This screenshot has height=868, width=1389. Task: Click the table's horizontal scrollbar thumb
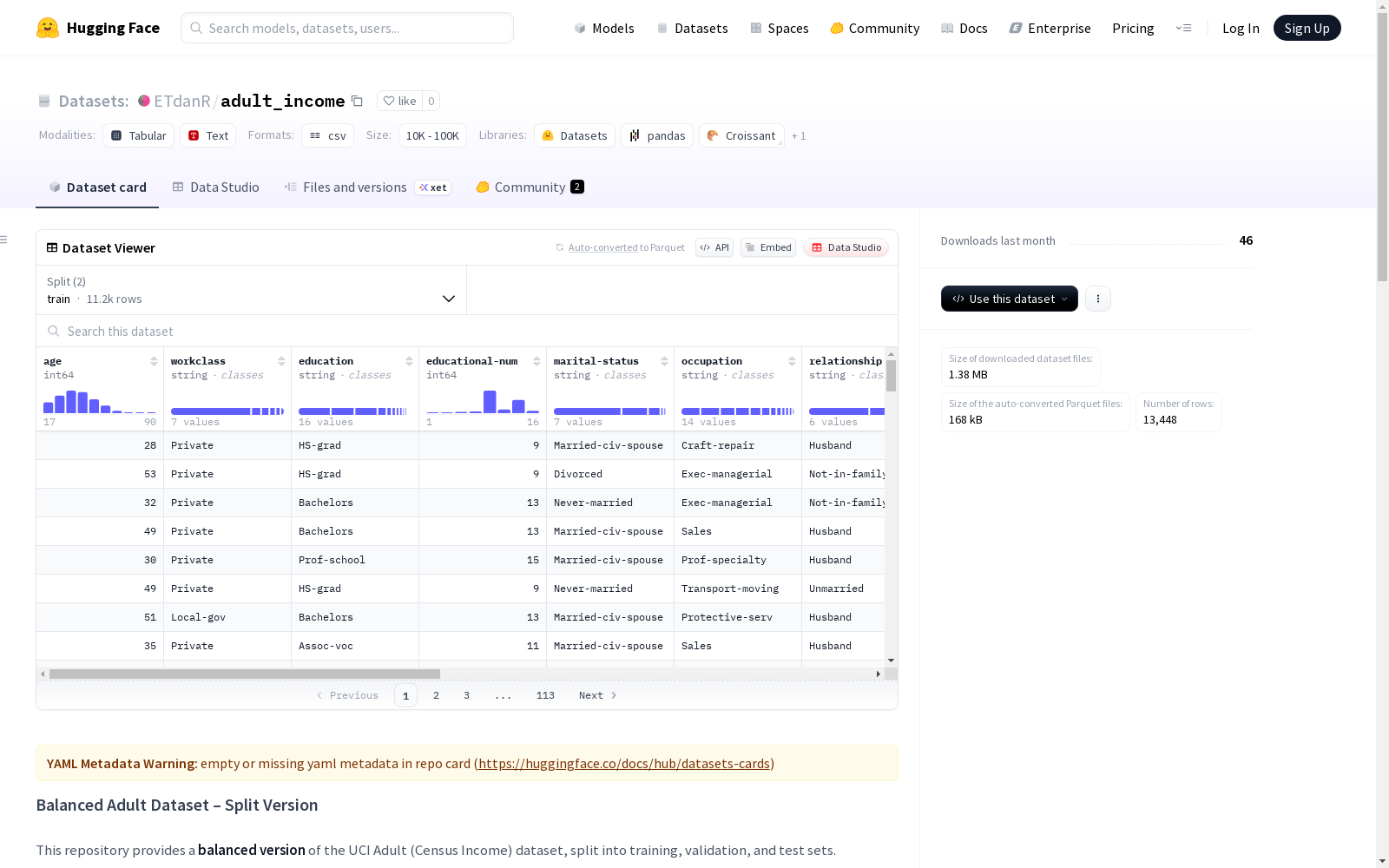(x=245, y=674)
